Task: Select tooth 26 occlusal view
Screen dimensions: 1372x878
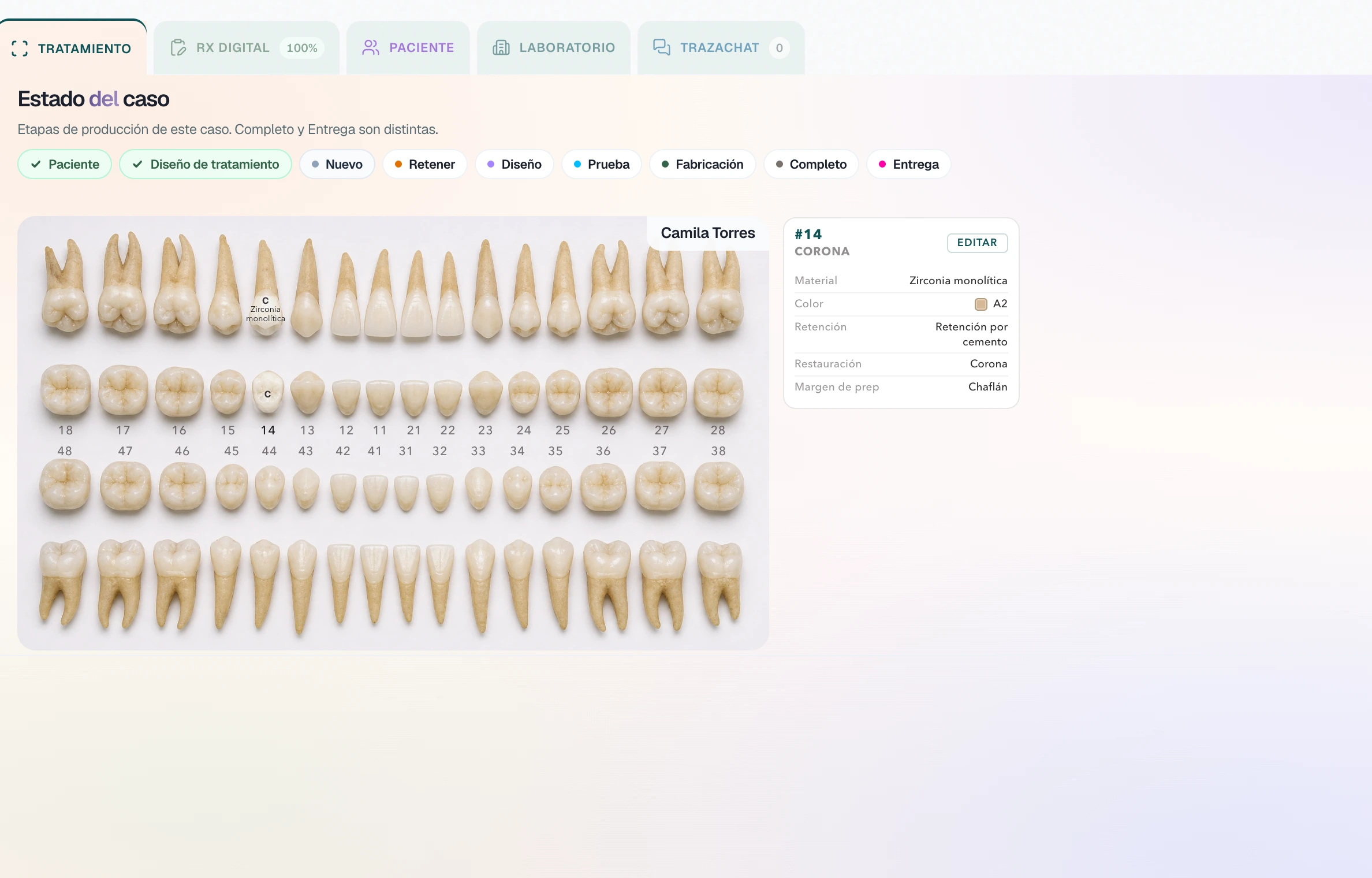Action: 609,392
